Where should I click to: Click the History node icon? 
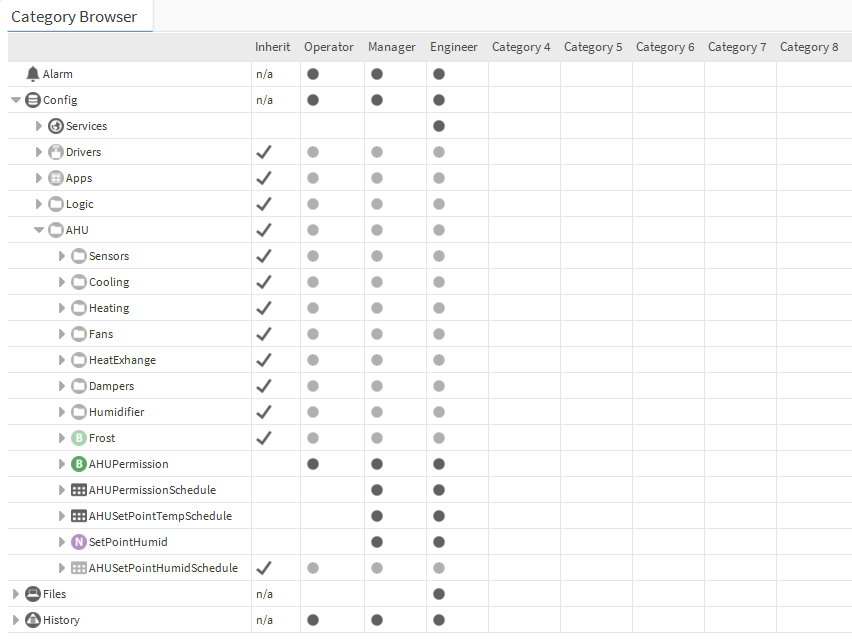(x=33, y=619)
